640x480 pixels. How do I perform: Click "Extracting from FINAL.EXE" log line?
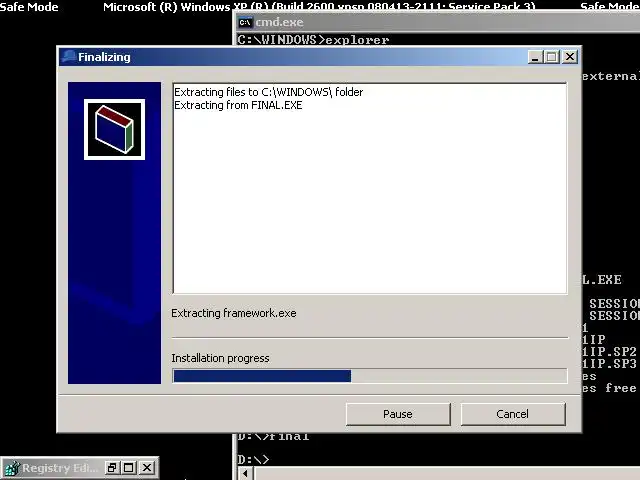click(238, 105)
